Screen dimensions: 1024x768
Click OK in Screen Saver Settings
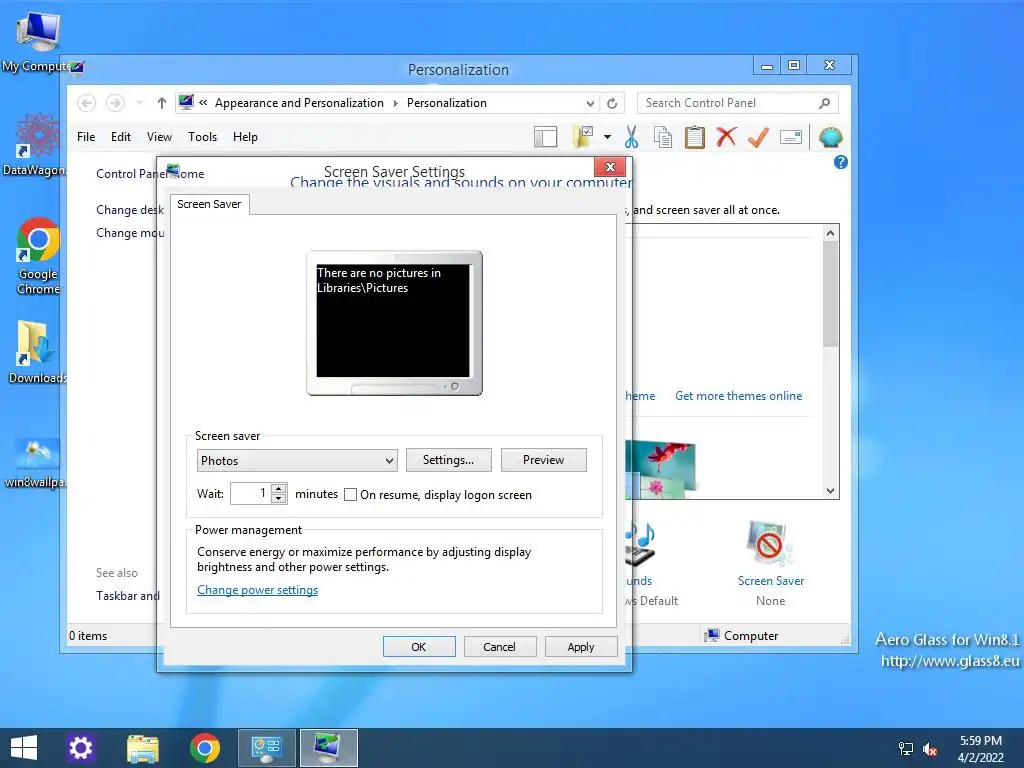[419, 647]
